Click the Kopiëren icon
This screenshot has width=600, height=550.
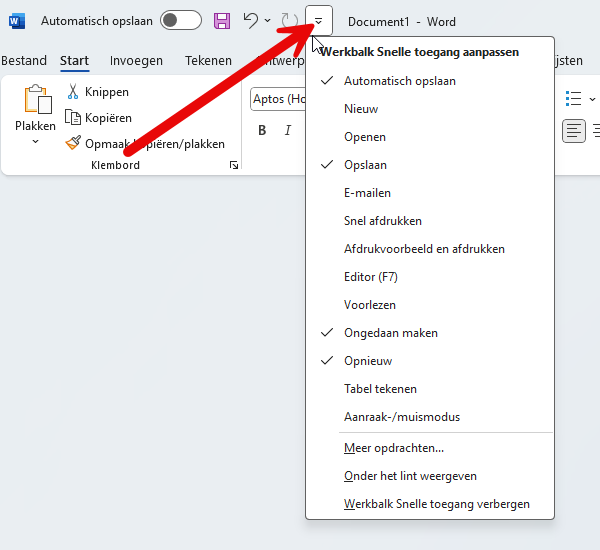coord(74,118)
